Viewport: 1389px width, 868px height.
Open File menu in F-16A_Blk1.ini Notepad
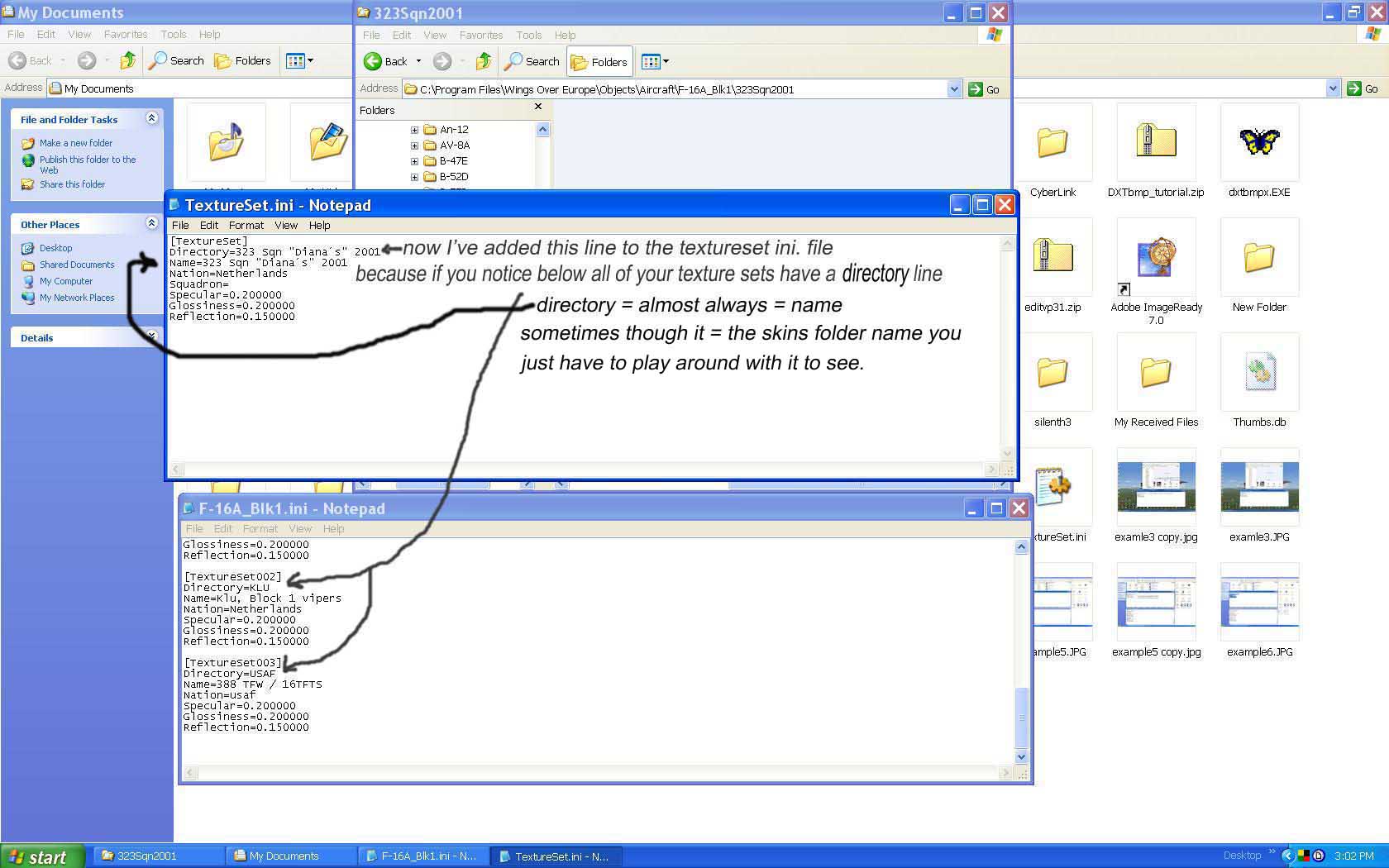tap(194, 528)
